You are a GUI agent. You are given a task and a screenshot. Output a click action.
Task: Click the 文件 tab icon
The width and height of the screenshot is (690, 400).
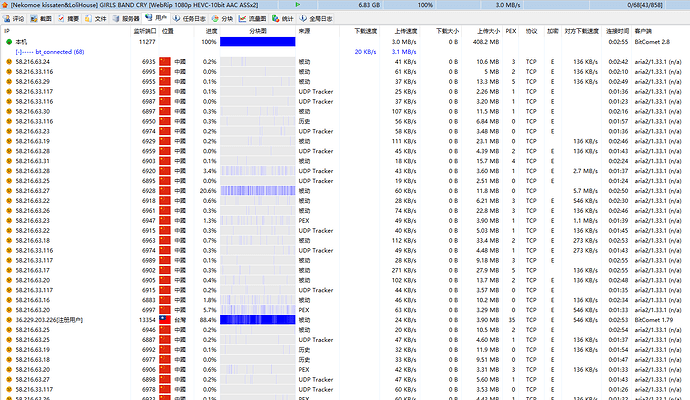click(x=88, y=18)
